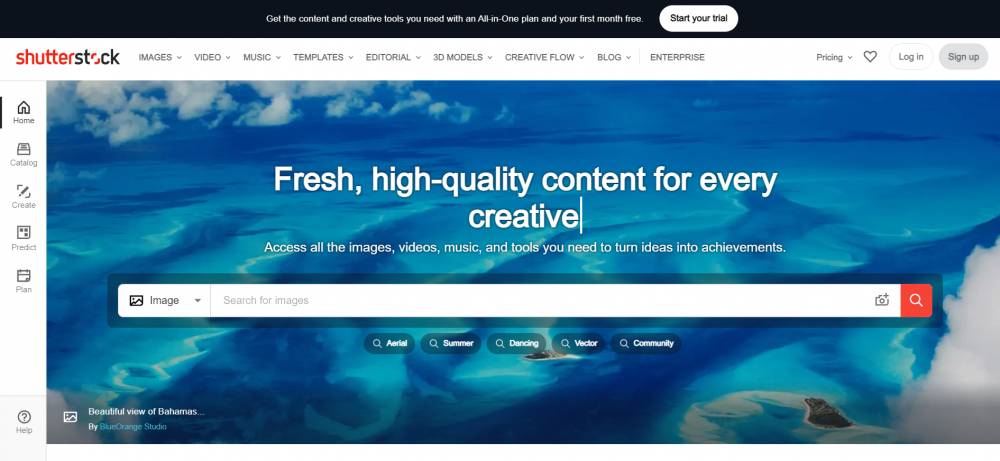Click the red search magnifier button

pos(916,300)
